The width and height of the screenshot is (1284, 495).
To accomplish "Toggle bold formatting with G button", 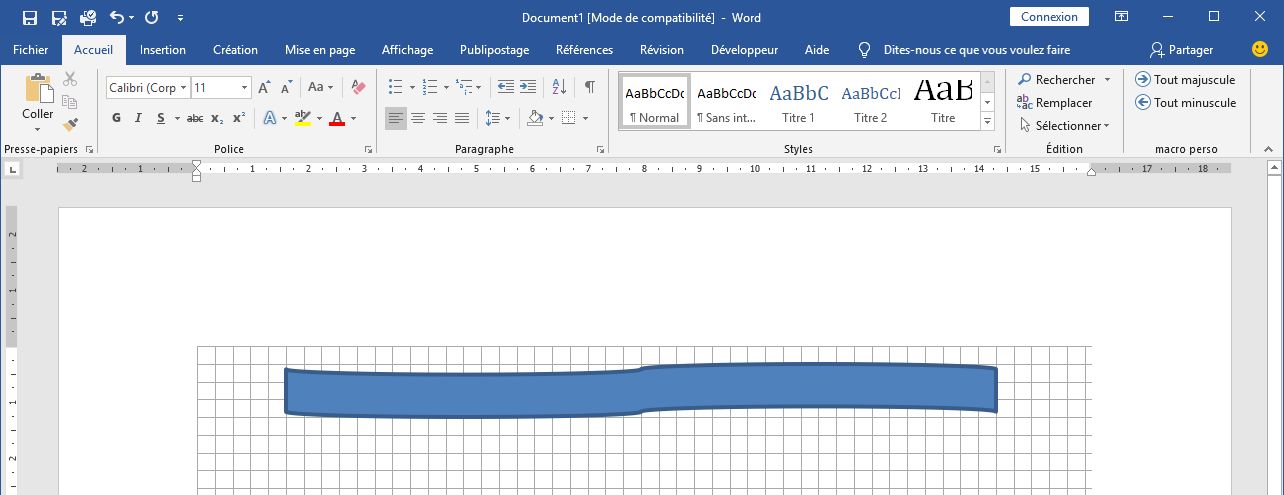I will coord(116,118).
